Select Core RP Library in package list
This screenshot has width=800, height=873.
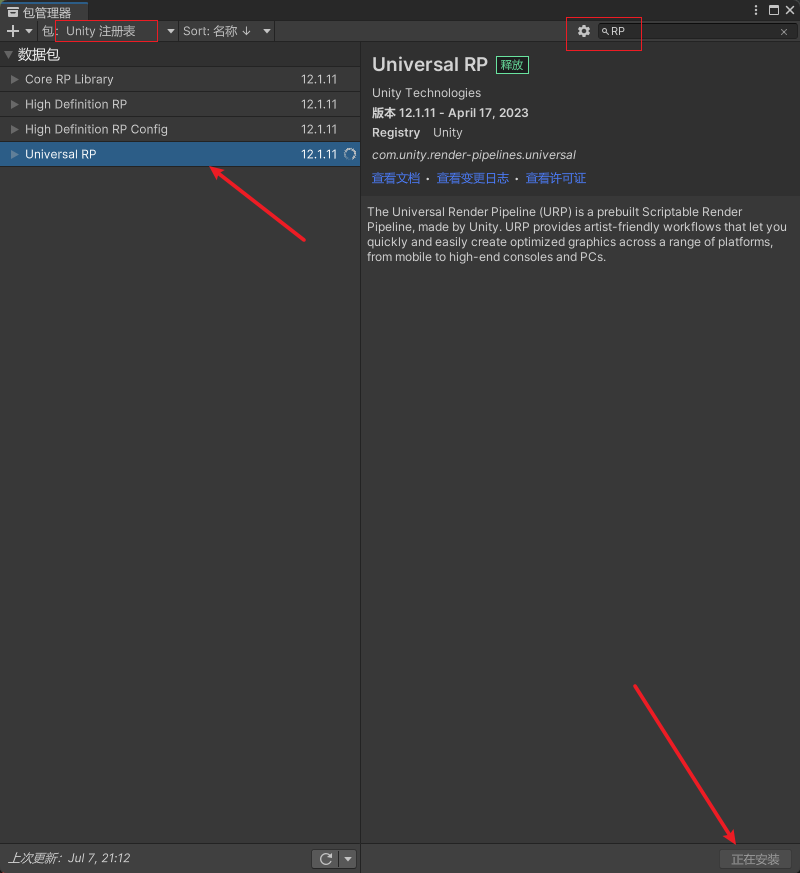180,80
